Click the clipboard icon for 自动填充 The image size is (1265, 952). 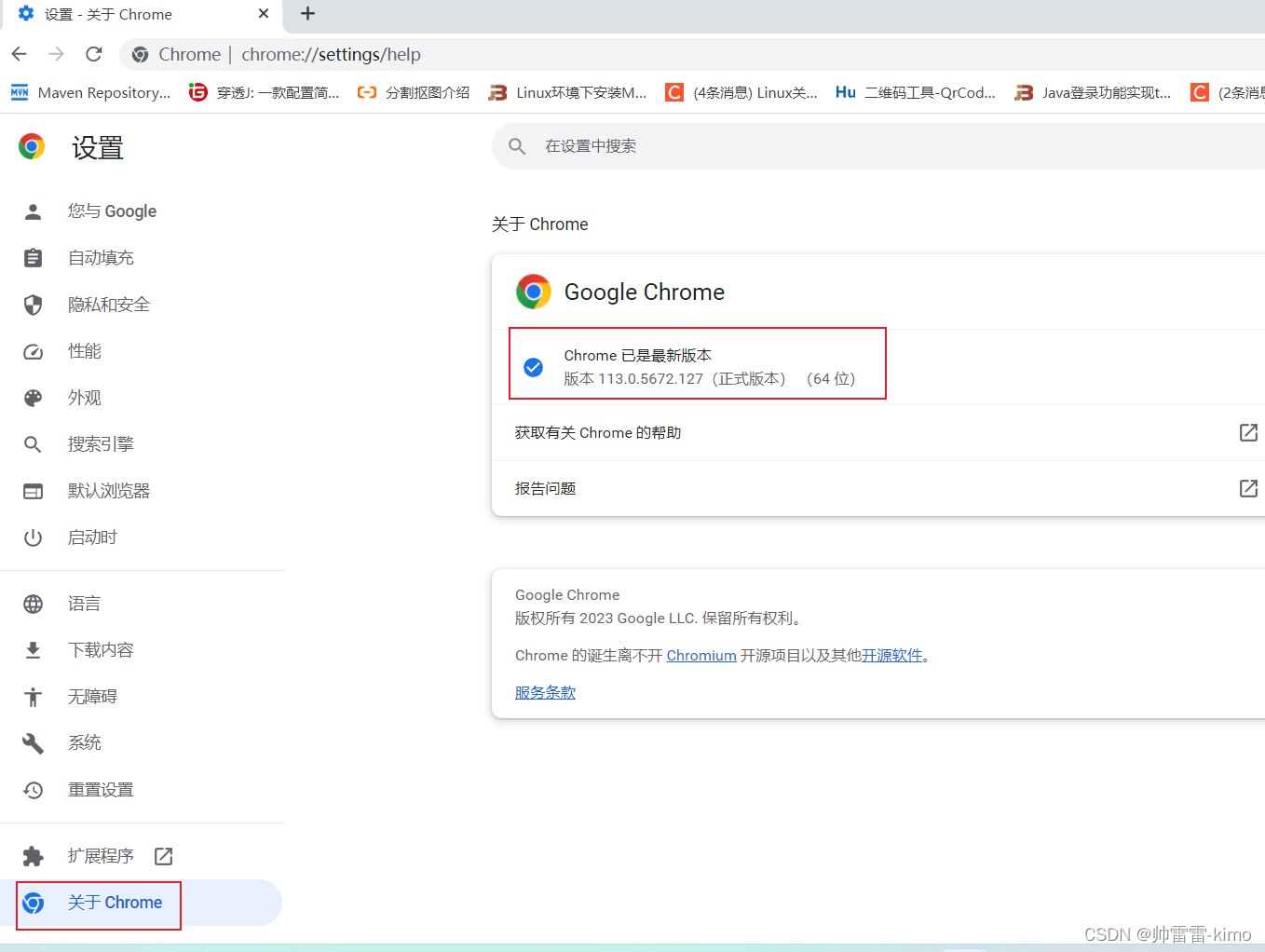tap(33, 258)
